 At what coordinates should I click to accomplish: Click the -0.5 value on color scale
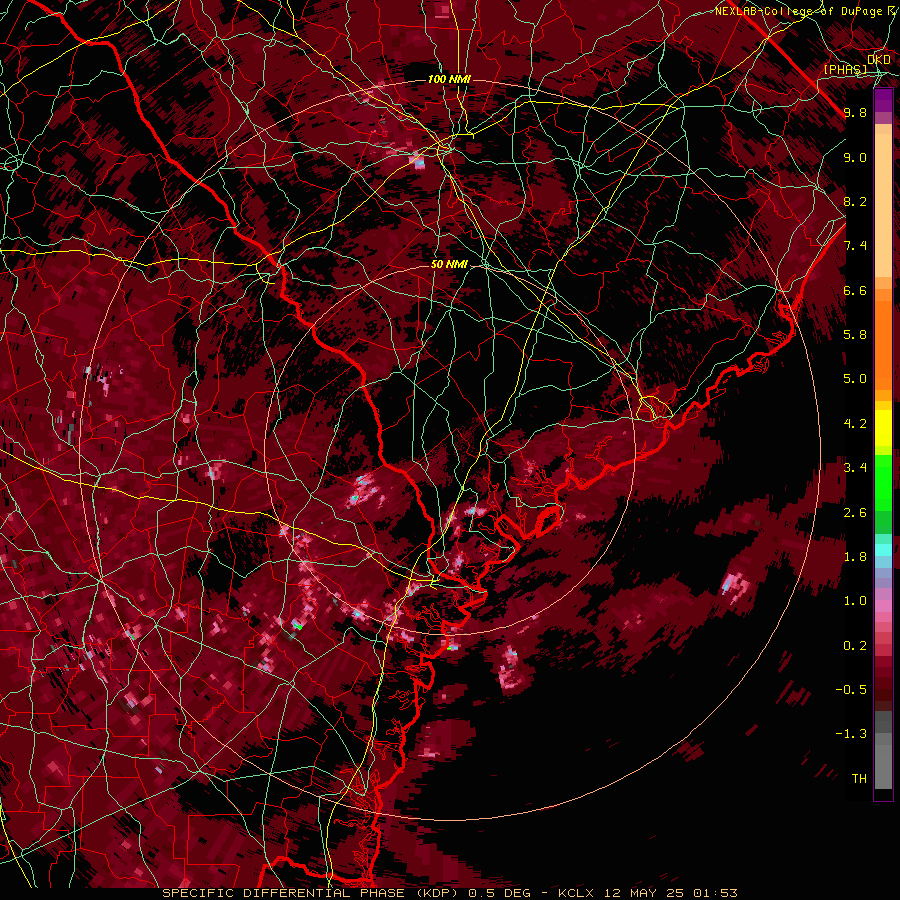click(x=851, y=690)
